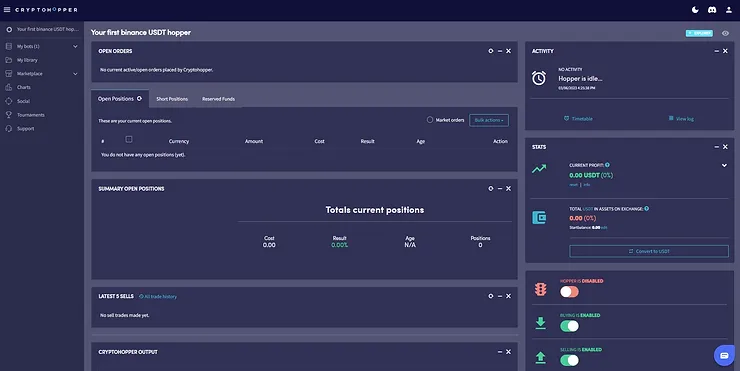The width and height of the screenshot is (740, 371).
Task: Open settings gear of Latest 5 Sells
Action: point(491,296)
